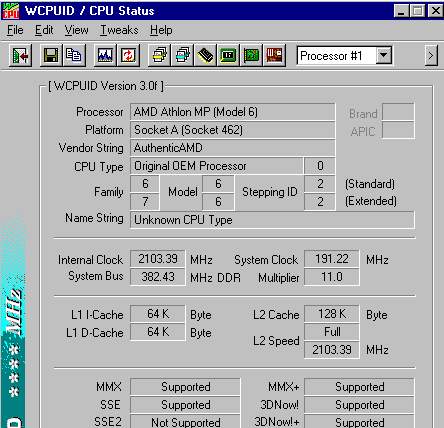The height and width of the screenshot is (428, 444).
Task: Click the L2 Speed 2103.39 MHz value
Action: pyautogui.click(x=332, y=350)
